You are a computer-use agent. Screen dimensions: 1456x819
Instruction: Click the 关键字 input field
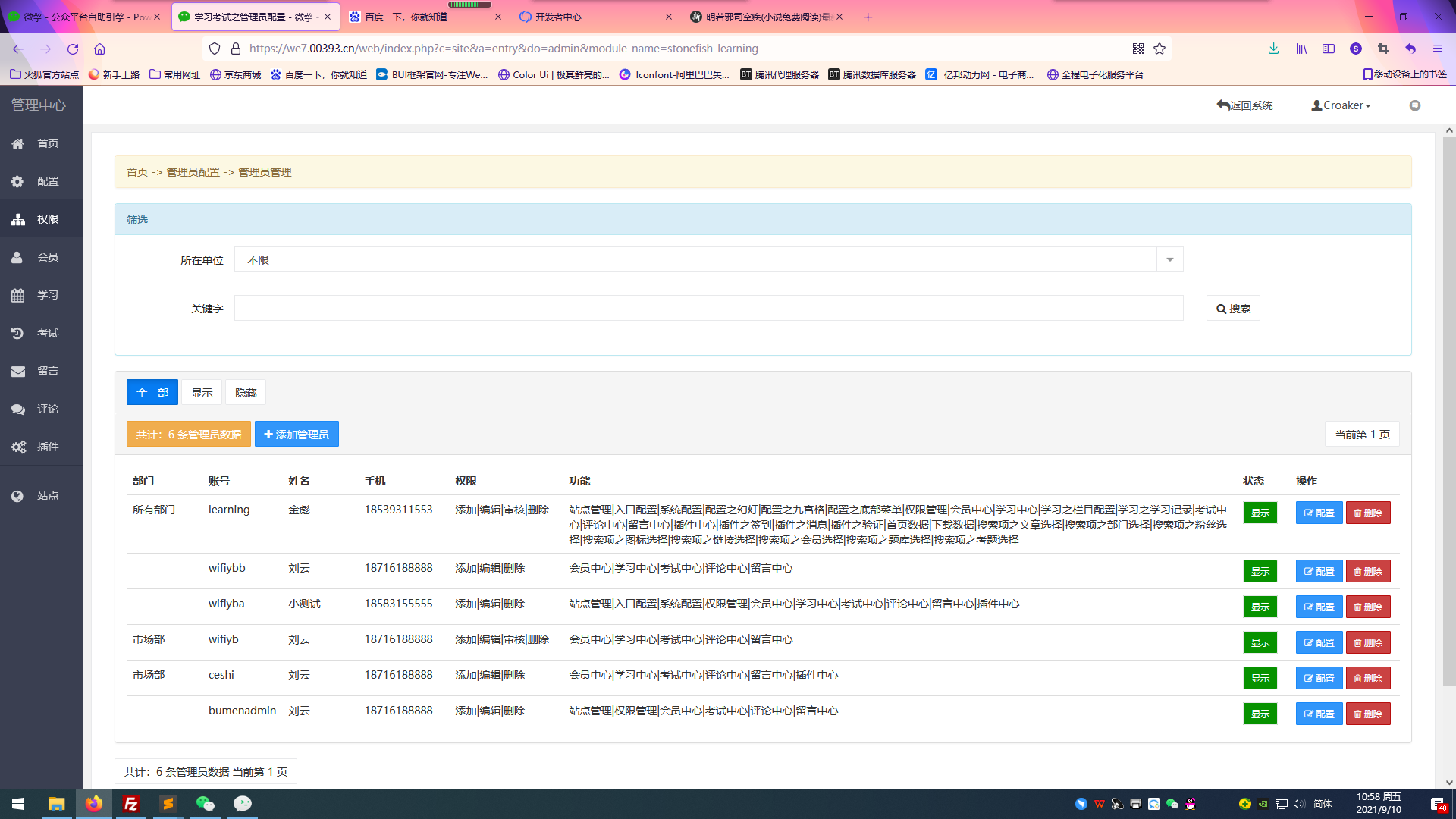(708, 309)
